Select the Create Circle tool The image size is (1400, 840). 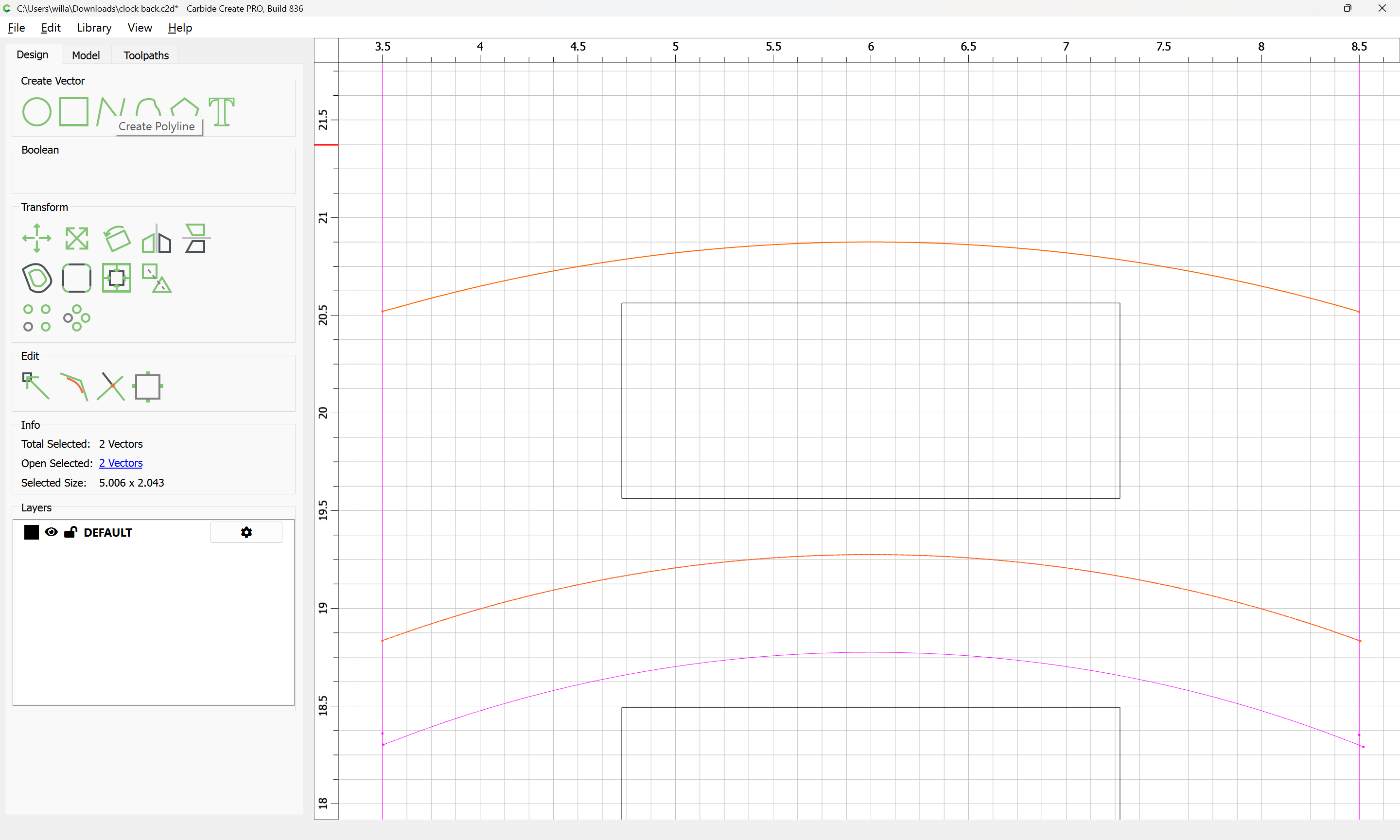coord(36,111)
